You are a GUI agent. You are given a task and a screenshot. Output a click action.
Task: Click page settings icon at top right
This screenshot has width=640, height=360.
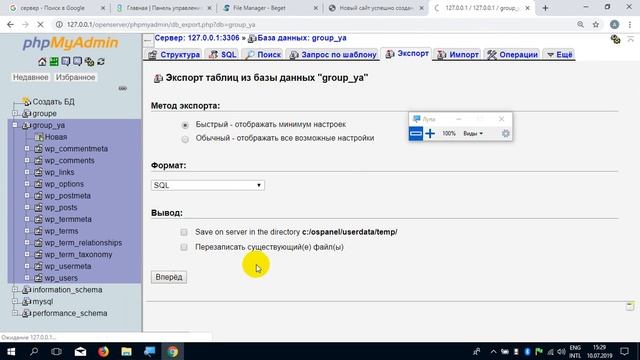[616, 39]
